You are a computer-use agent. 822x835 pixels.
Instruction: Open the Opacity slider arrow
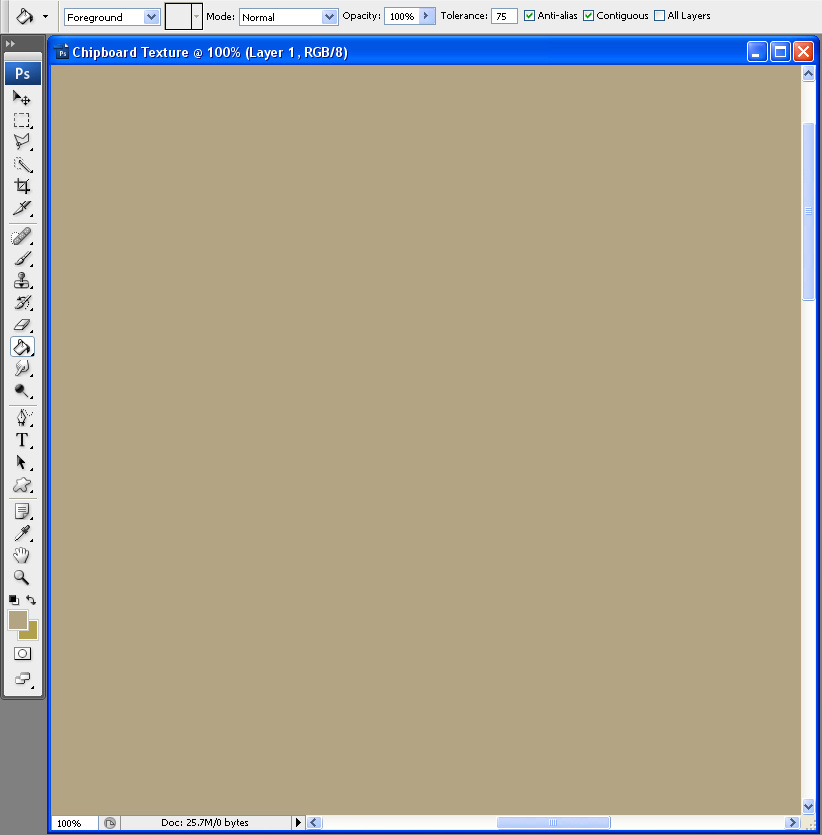(x=424, y=15)
